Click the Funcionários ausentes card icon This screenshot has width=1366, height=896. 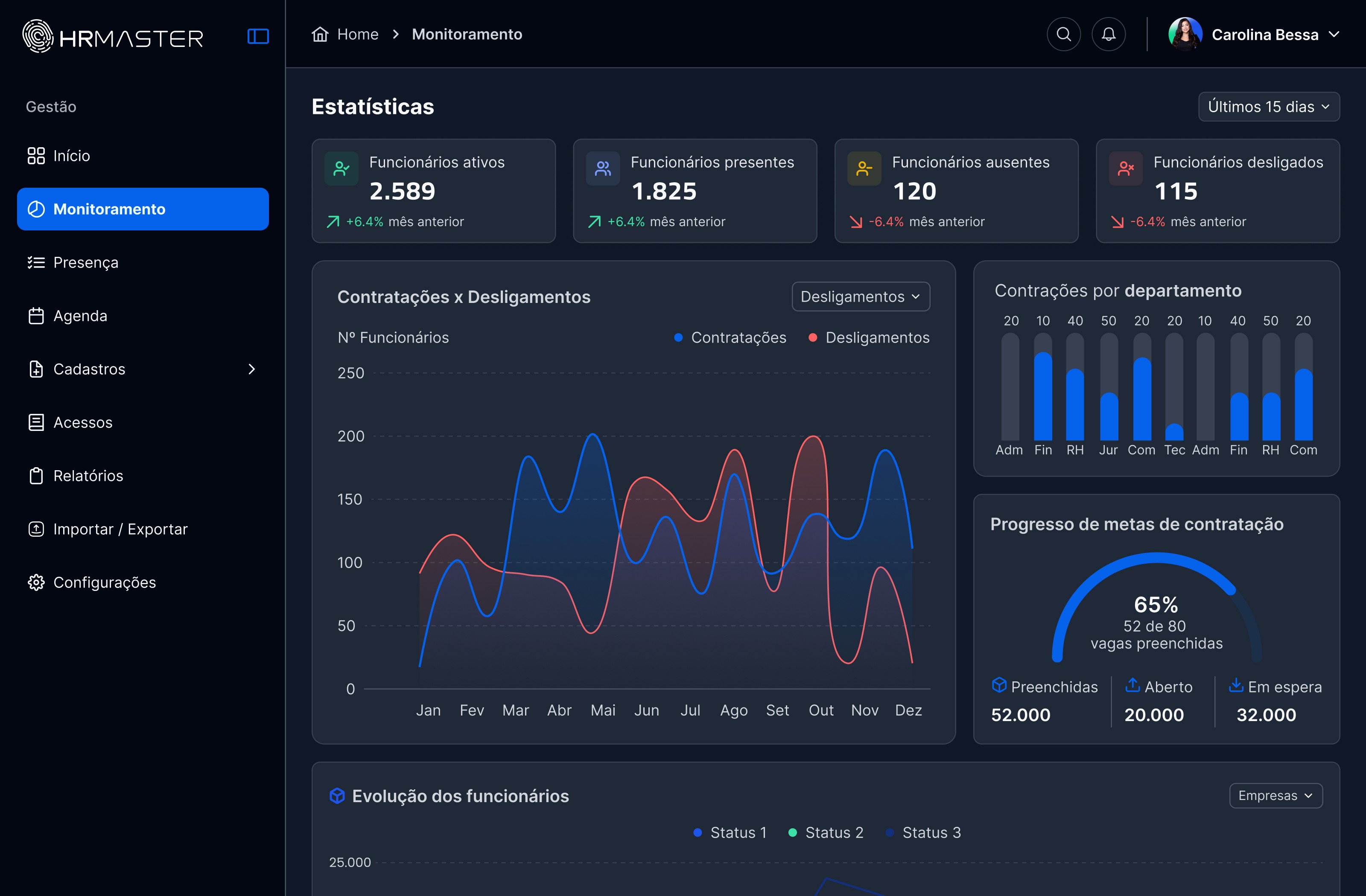tap(864, 168)
